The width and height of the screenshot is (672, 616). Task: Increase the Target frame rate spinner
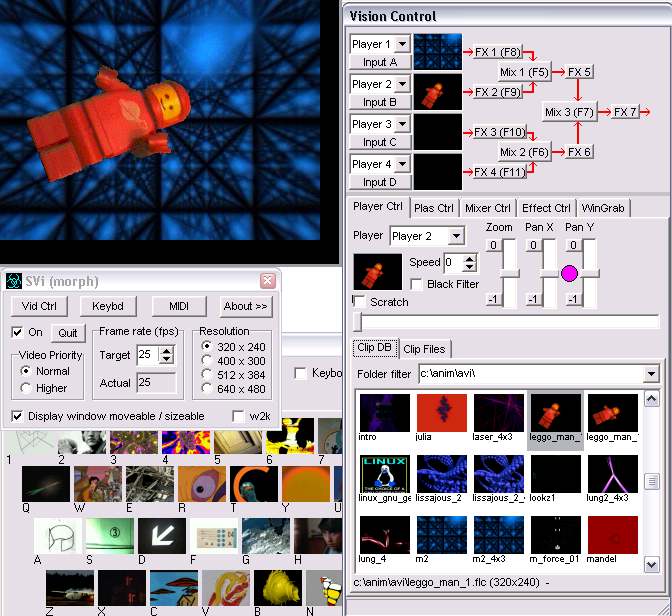click(166, 351)
